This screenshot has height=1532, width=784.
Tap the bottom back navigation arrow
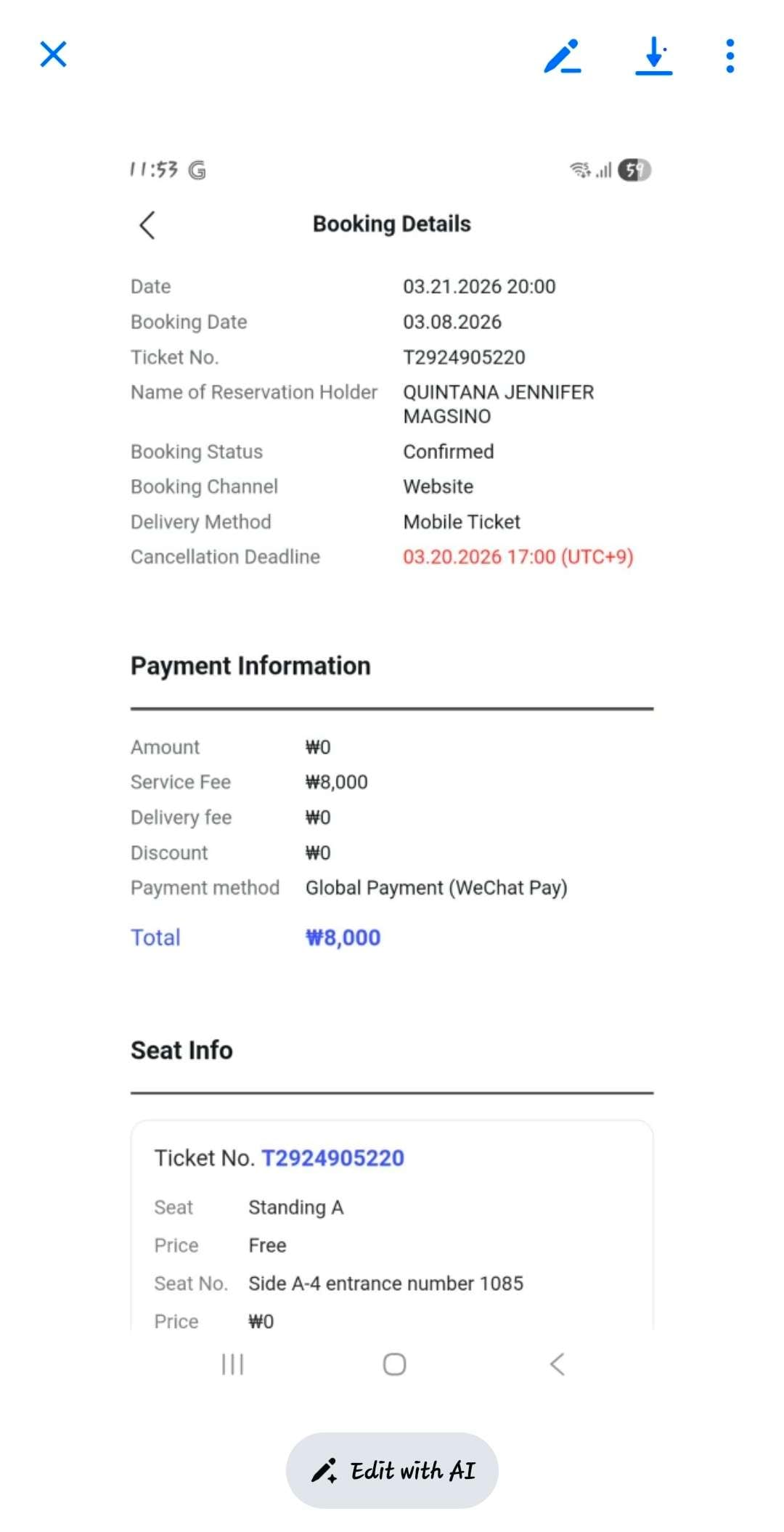click(557, 1364)
